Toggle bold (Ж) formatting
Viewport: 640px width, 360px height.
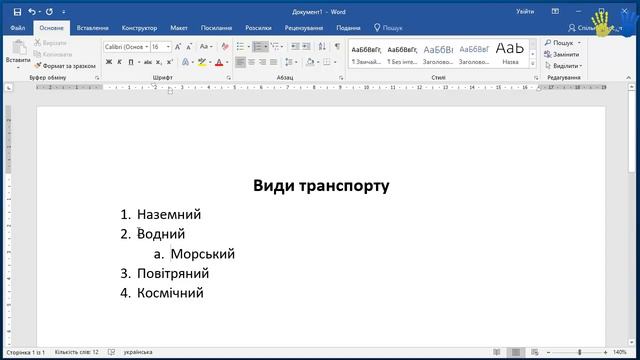[x=109, y=62]
